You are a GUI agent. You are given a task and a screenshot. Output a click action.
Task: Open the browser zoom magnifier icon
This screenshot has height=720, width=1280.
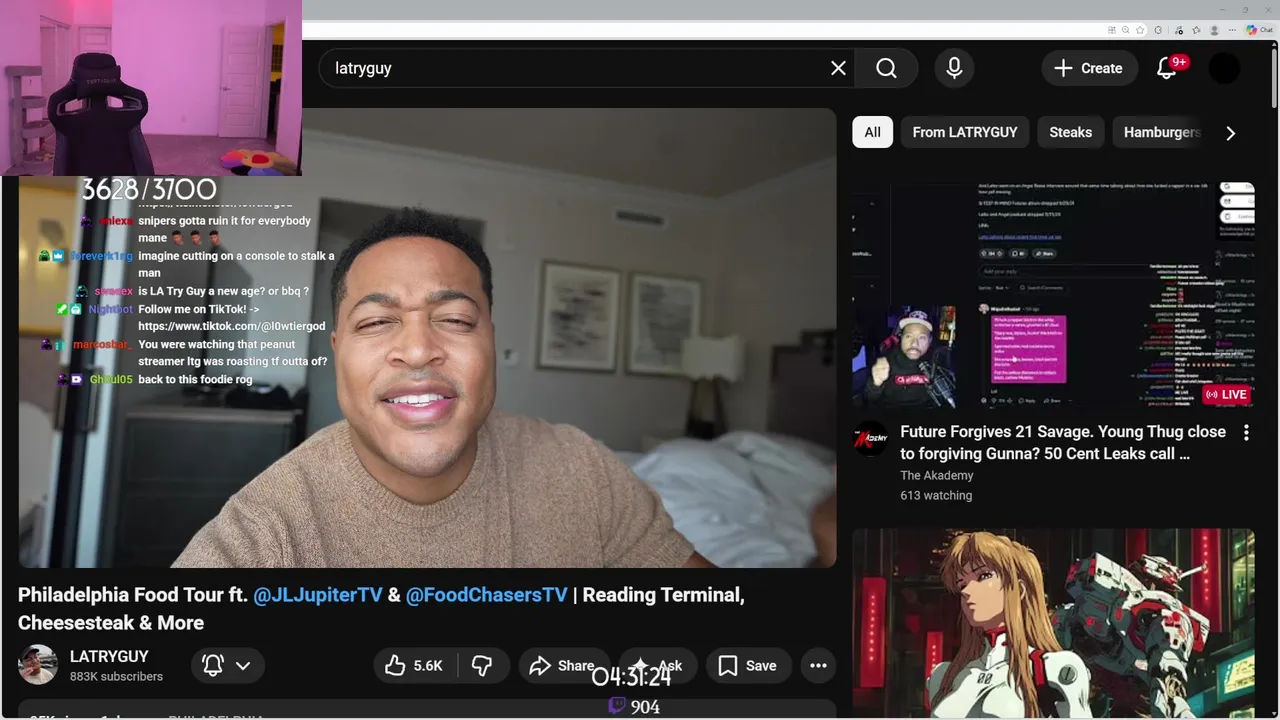(1126, 30)
